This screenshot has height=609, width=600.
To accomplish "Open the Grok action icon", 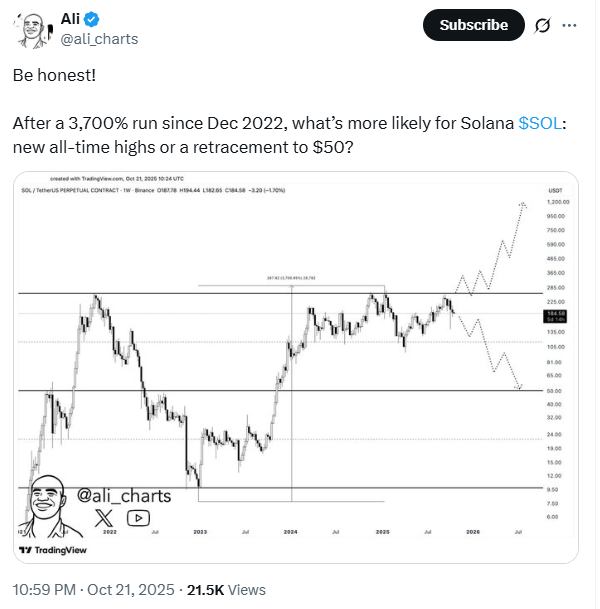I will coord(544,25).
